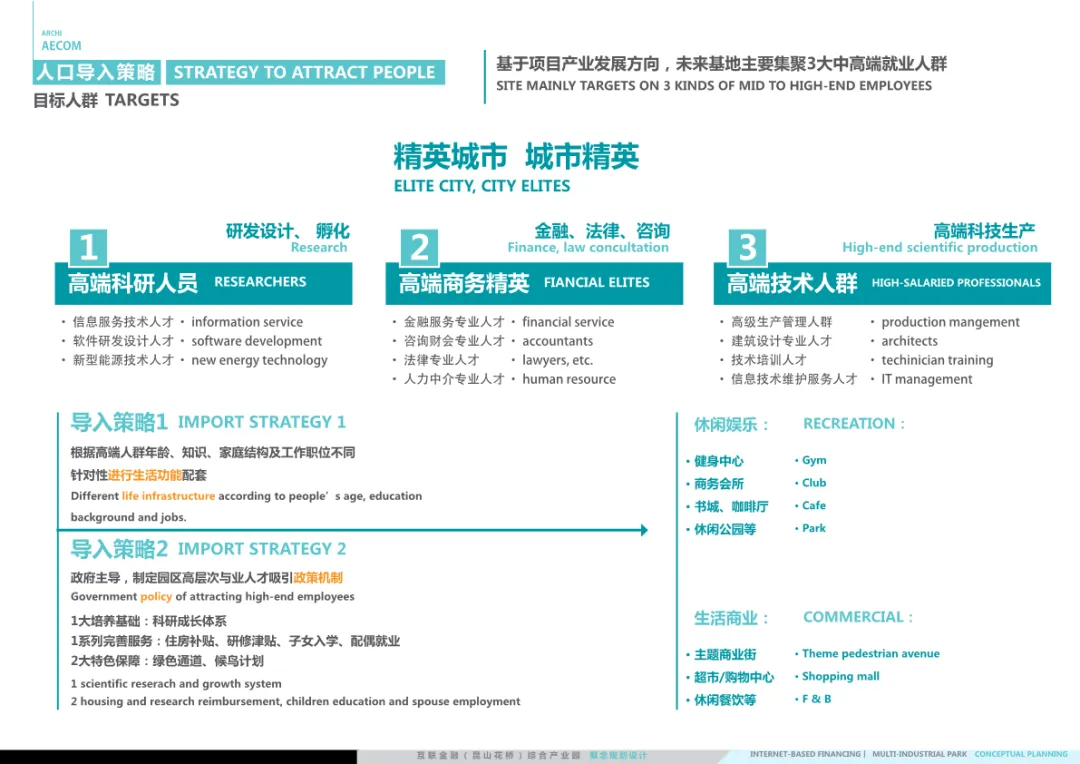Select the 'RESEARCHERS' banner

[x=203, y=283]
